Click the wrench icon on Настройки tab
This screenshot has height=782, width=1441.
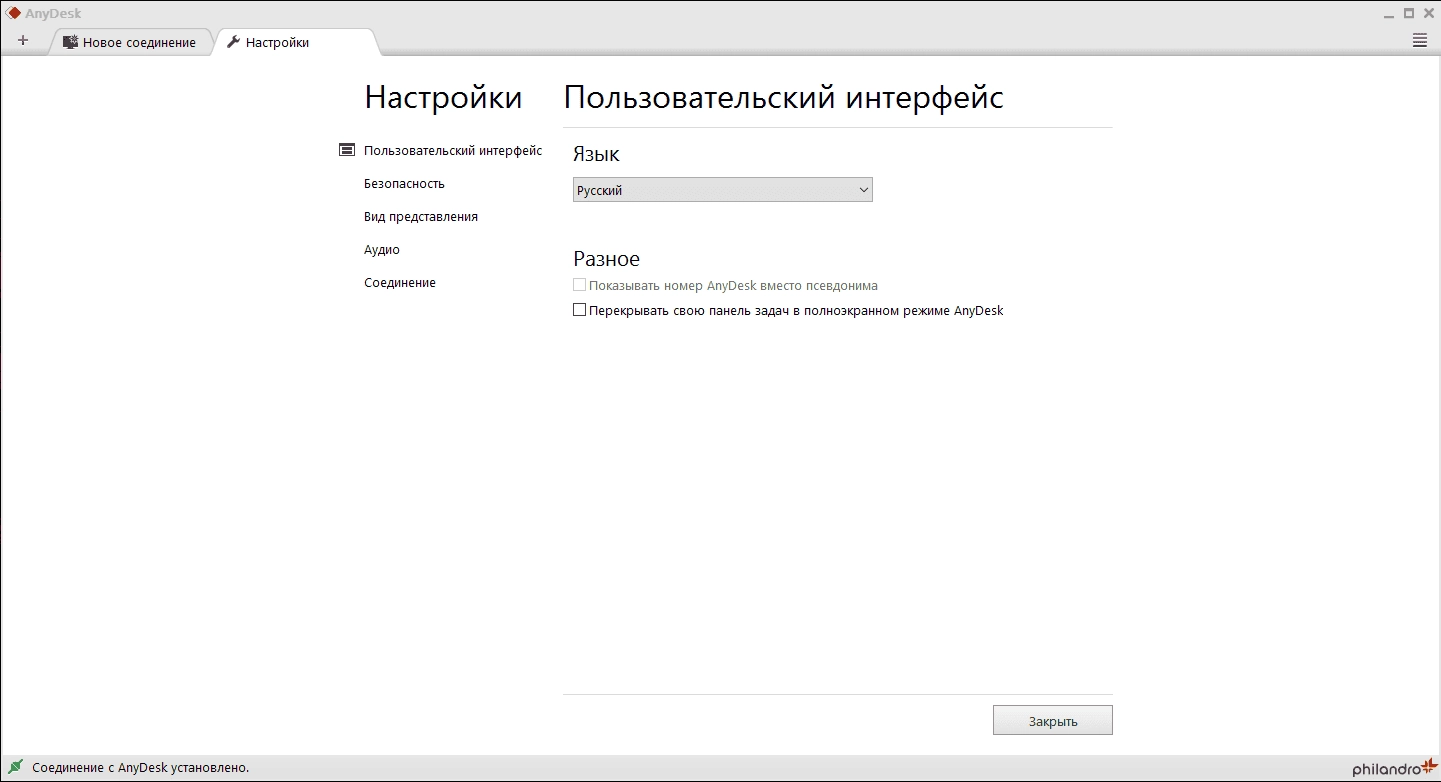pos(234,42)
